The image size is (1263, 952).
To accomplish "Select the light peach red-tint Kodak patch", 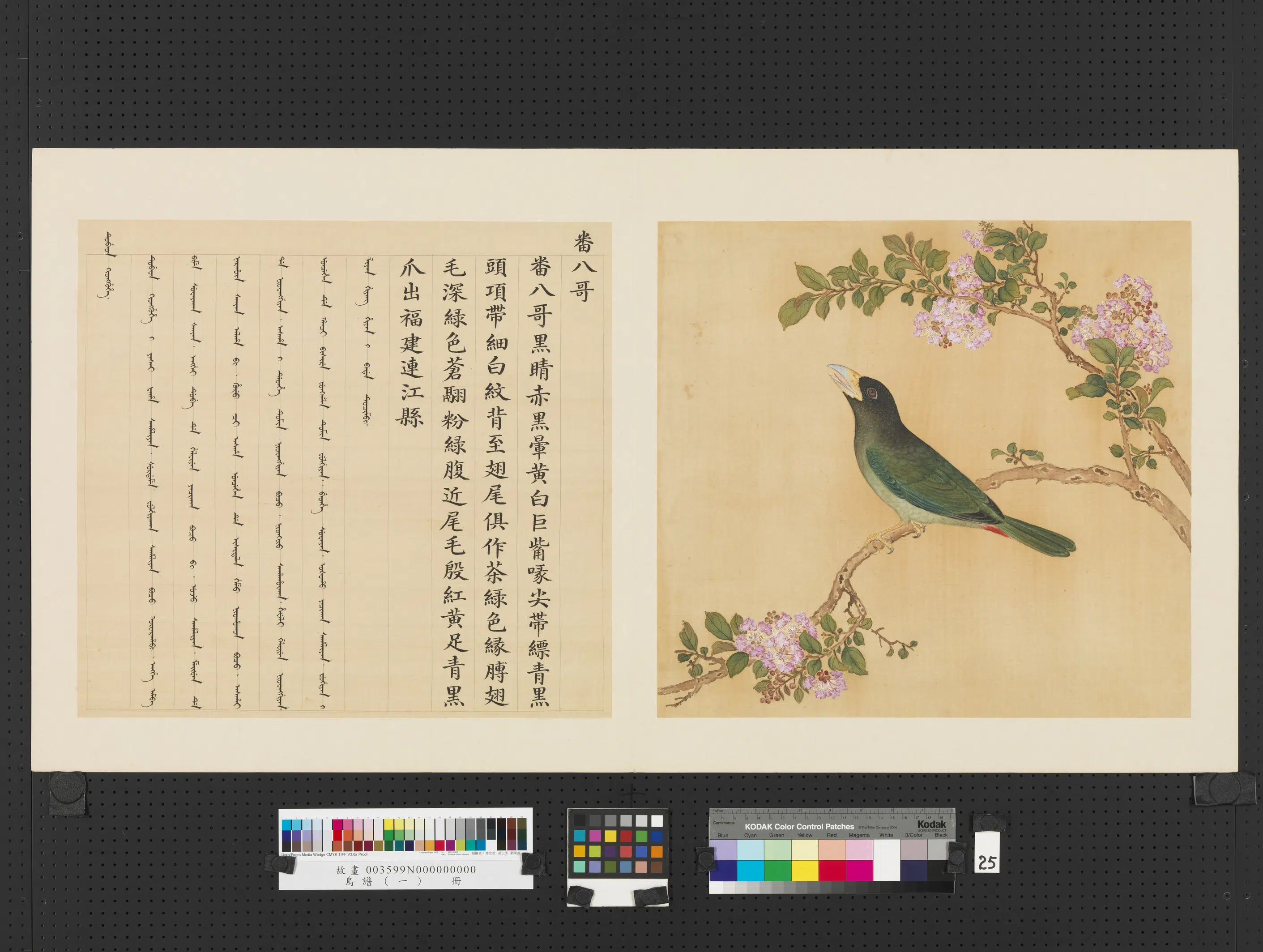I will (832, 849).
